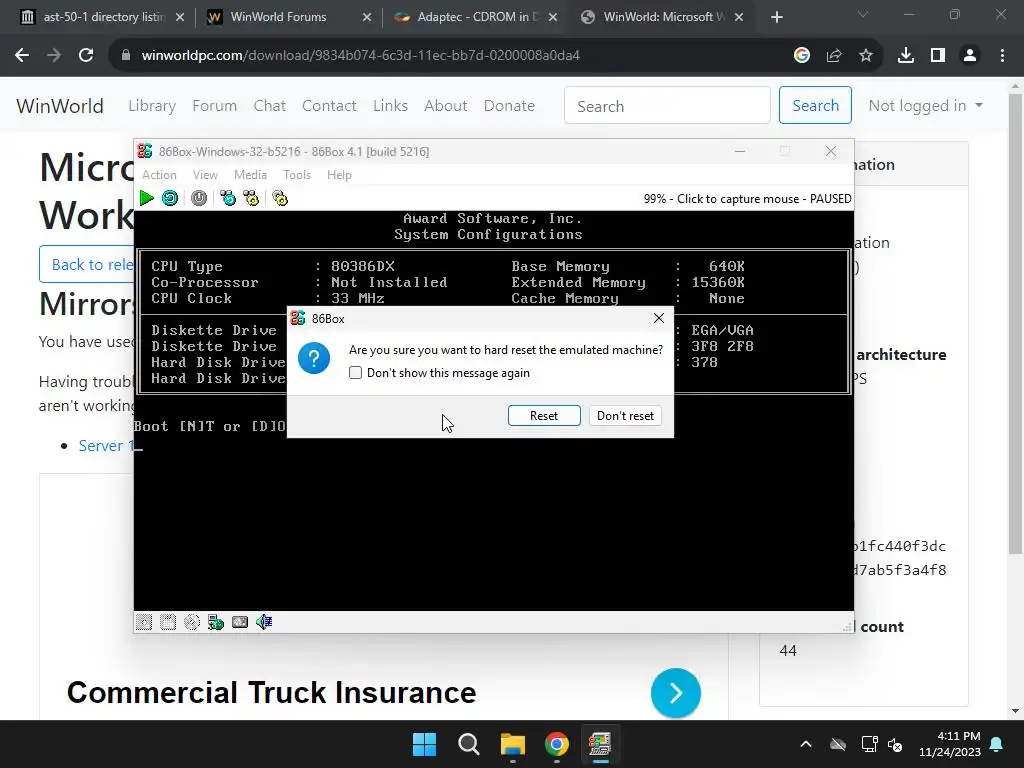
Task: Open Chrome downloads icon
Action: point(906,56)
